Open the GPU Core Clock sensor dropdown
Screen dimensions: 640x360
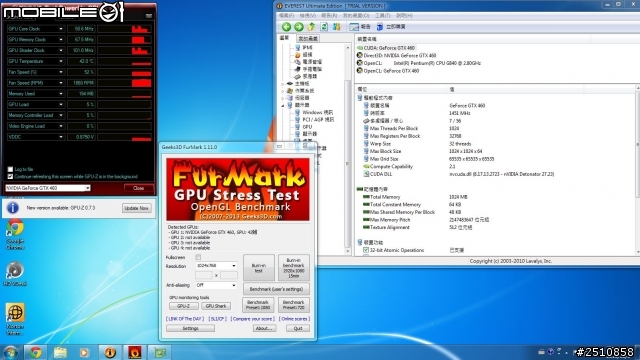click(x=61, y=29)
